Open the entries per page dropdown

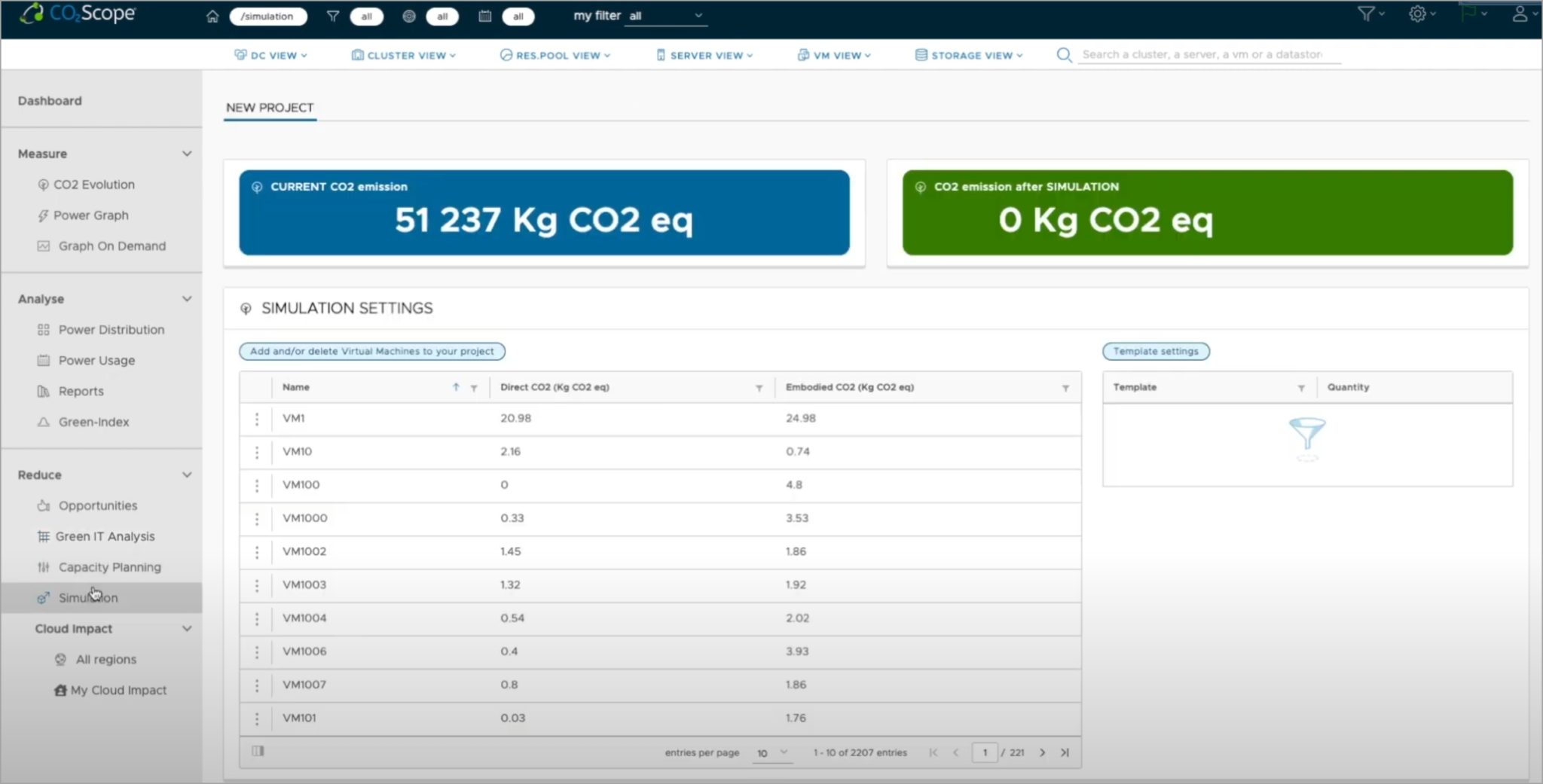tap(771, 752)
